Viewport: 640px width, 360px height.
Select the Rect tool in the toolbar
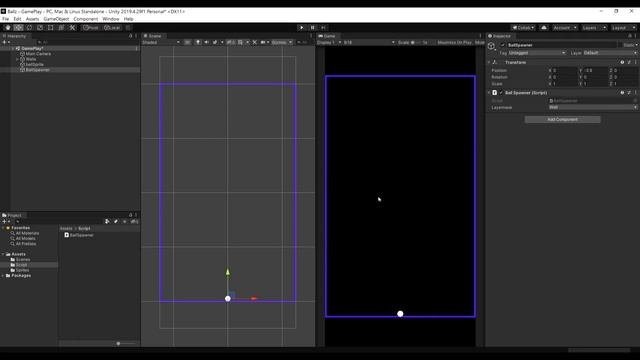(x=51, y=28)
